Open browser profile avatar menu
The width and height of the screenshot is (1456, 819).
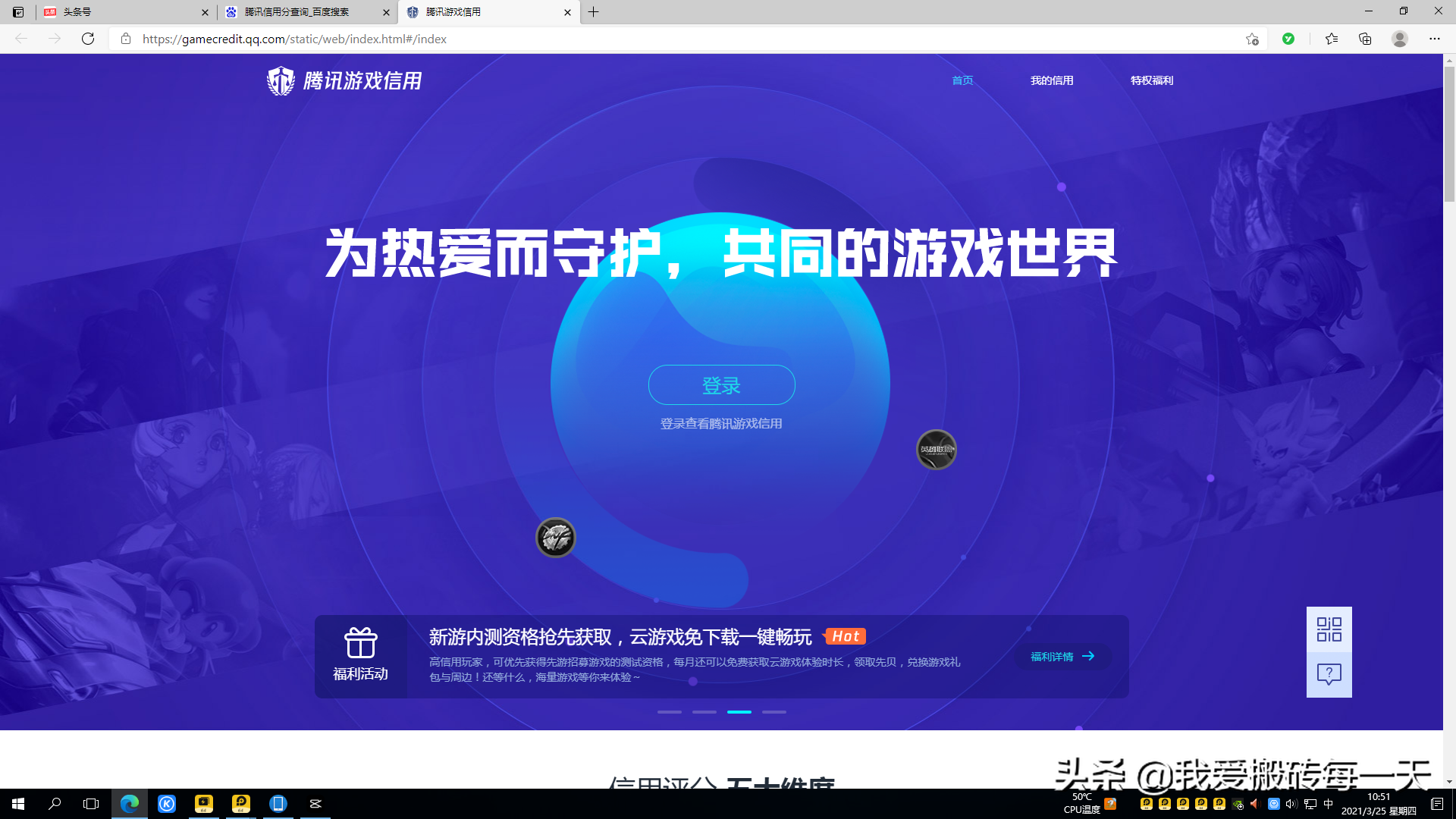point(1400,39)
